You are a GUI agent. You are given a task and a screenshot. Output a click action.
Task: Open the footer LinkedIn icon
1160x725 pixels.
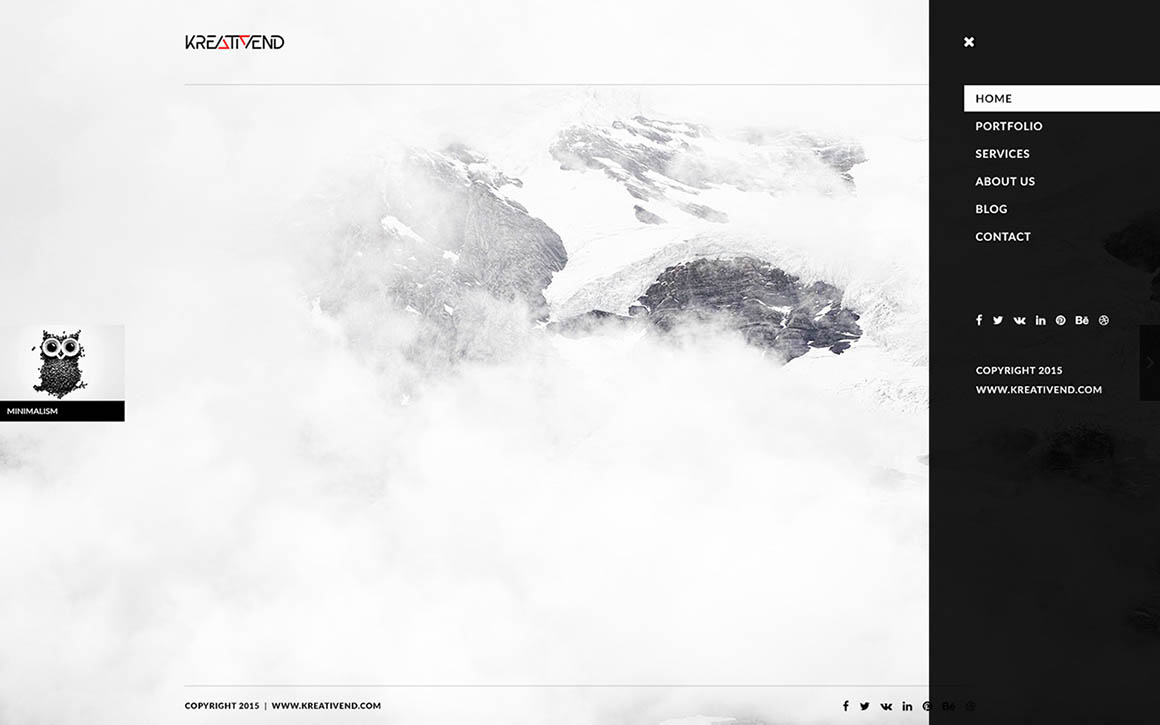pyautogui.click(x=907, y=706)
